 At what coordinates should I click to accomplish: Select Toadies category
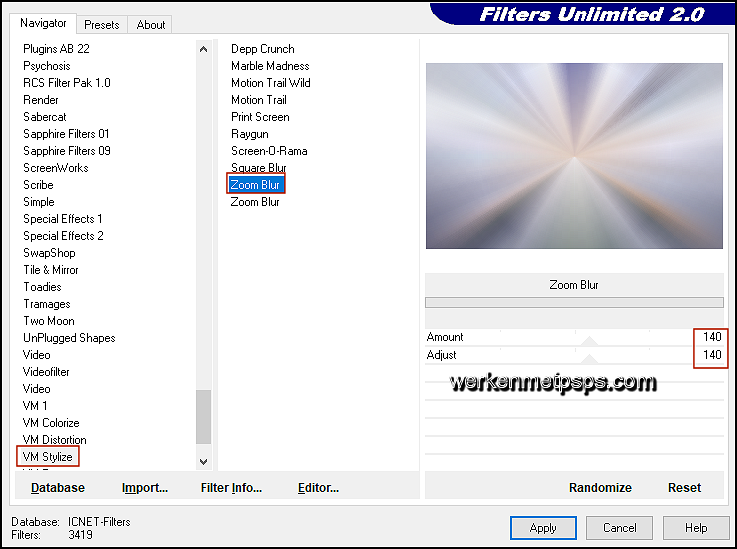pyautogui.click(x=42, y=287)
